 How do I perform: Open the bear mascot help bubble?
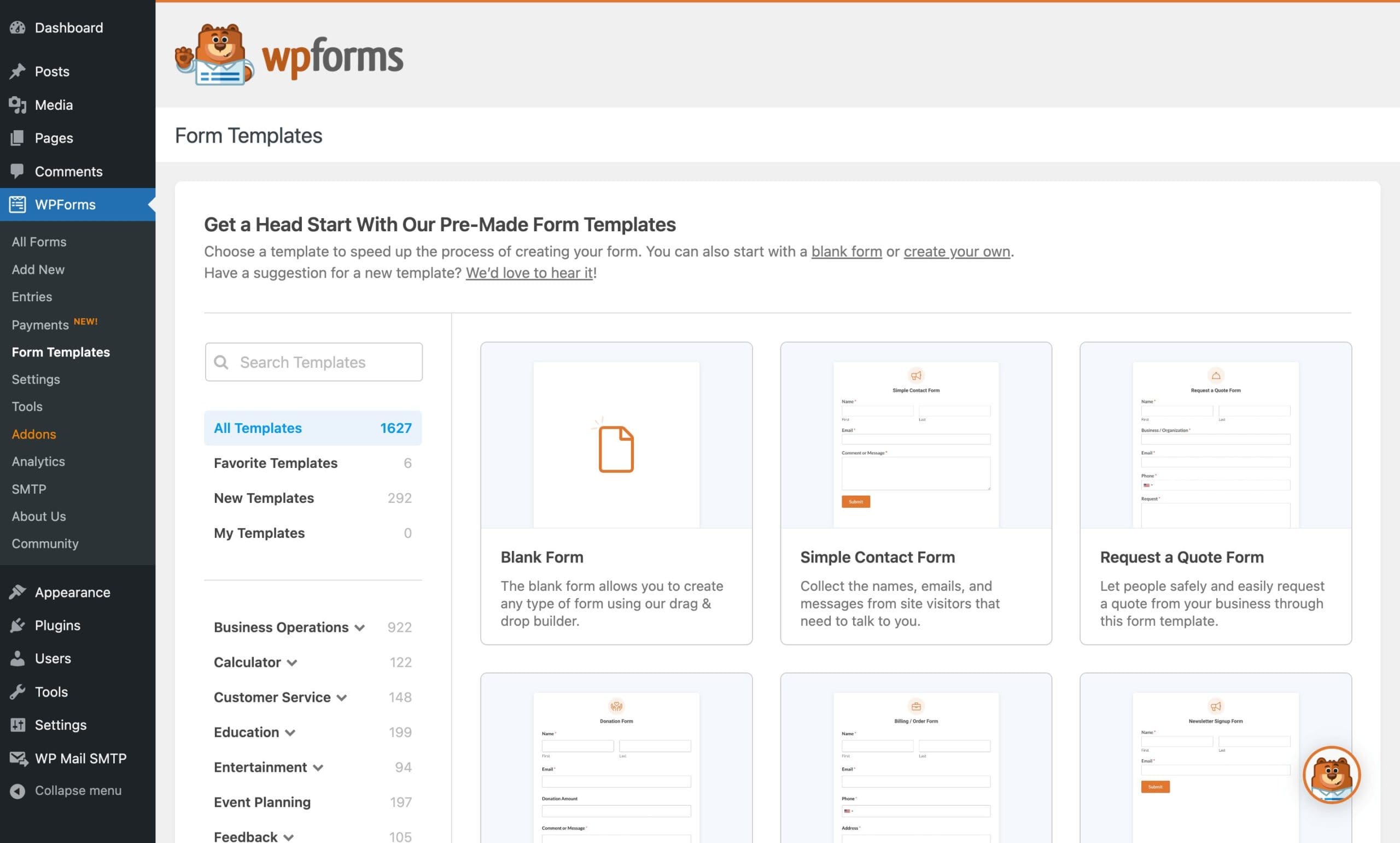click(1331, 774)
